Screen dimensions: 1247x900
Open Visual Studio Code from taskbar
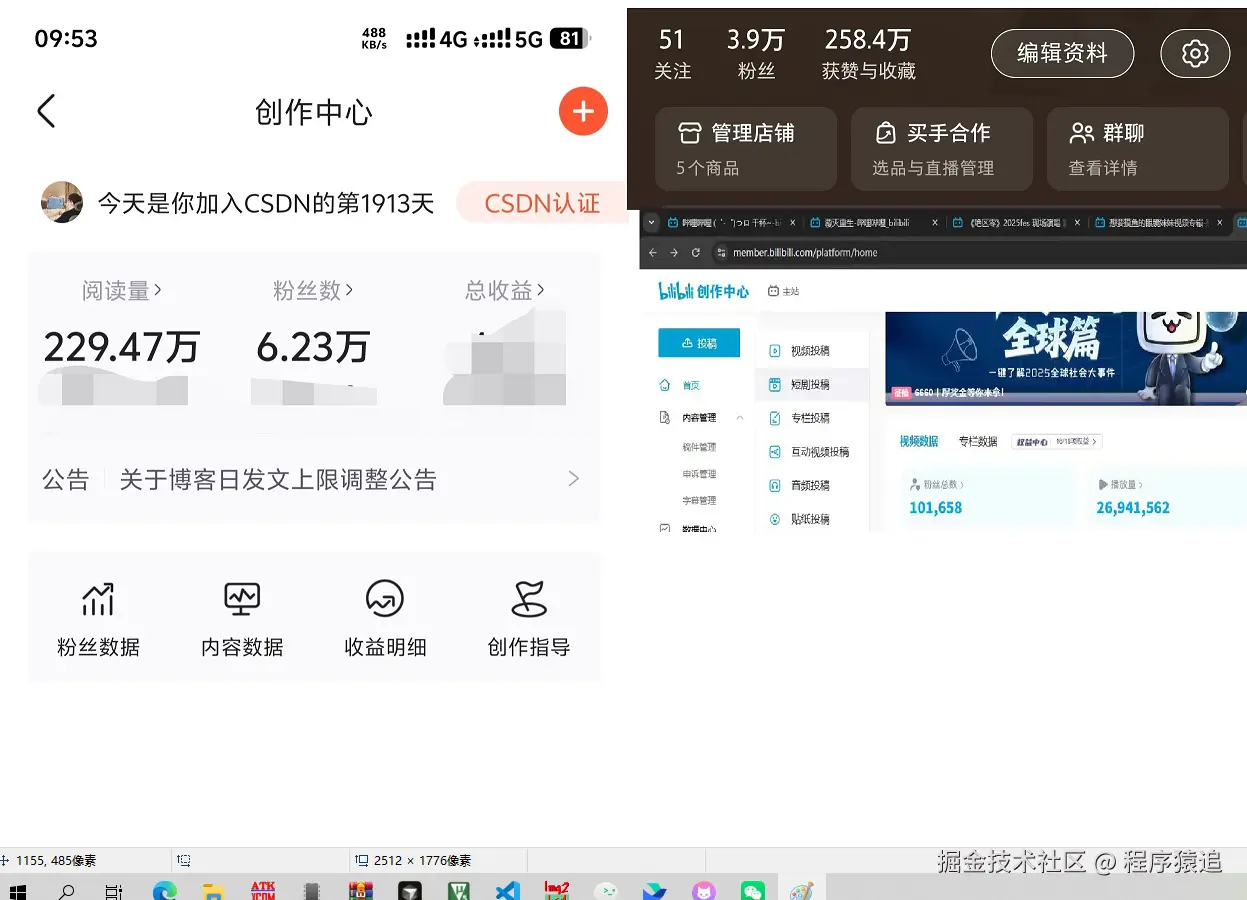click(508, 891)
